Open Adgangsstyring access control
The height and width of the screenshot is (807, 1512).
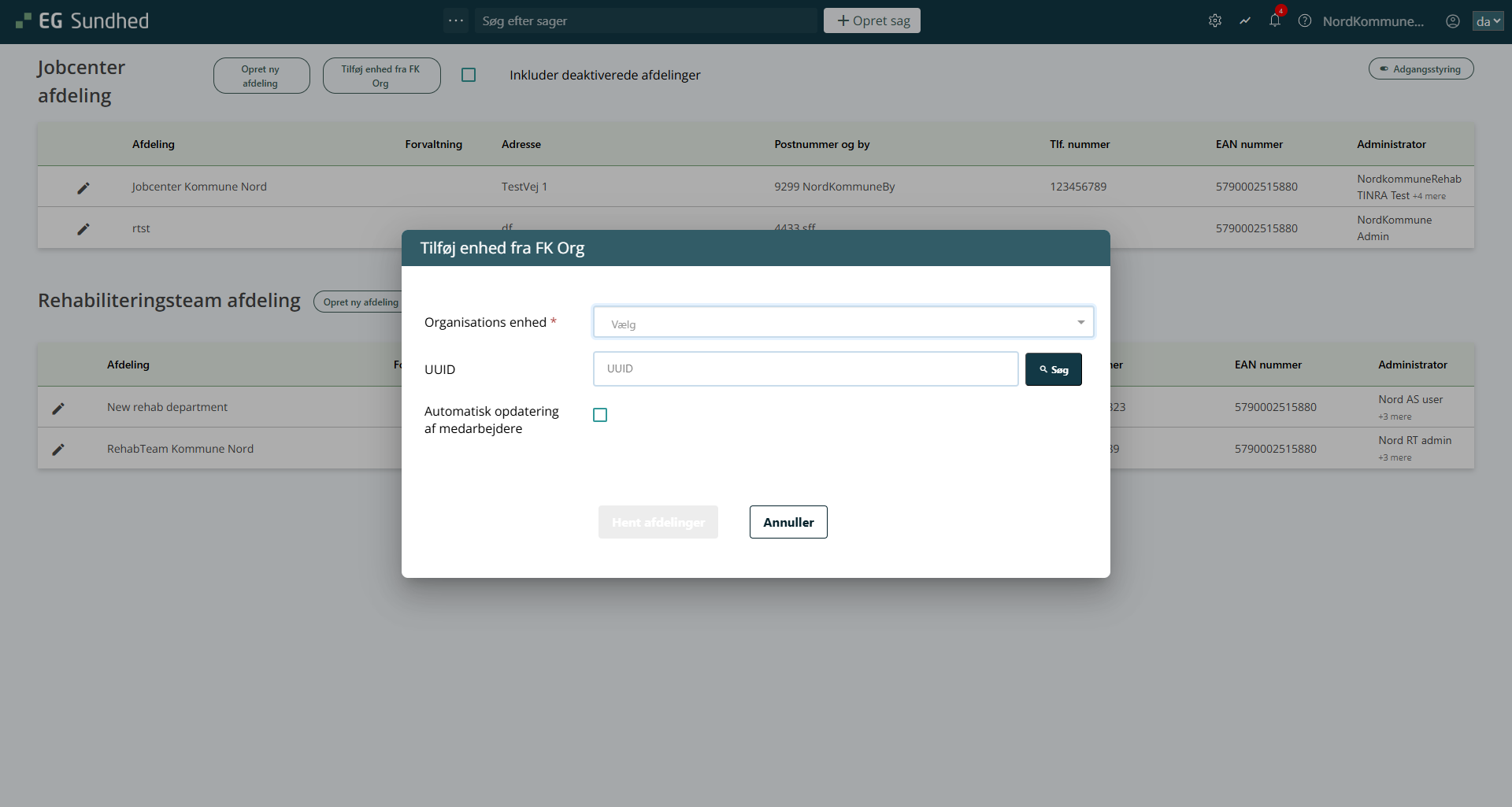point(1421,69)
